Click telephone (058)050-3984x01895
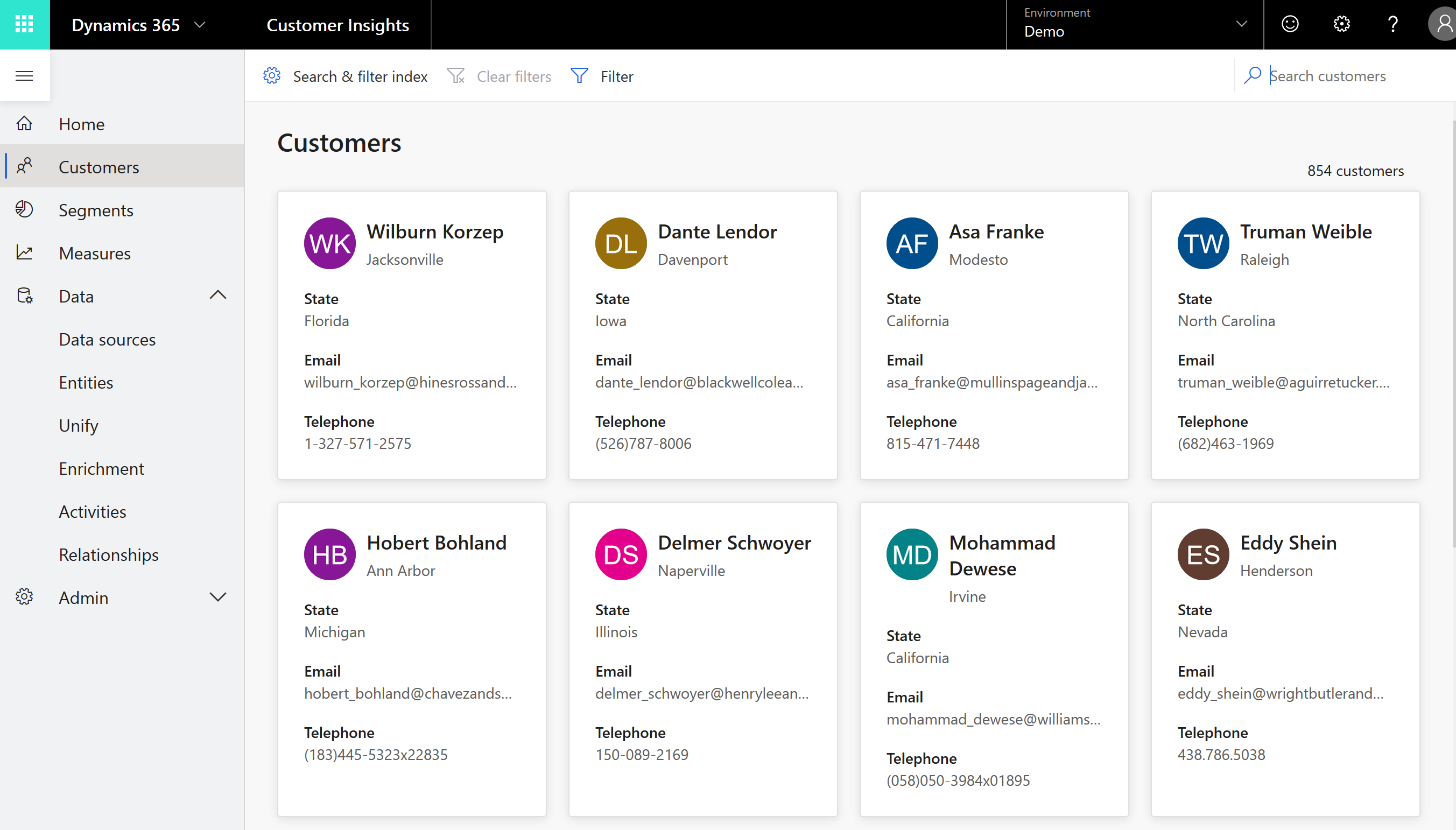Image resolution: width=1456 pixels, height=830 pixels. pyautogui.click(x=958, y=780)
